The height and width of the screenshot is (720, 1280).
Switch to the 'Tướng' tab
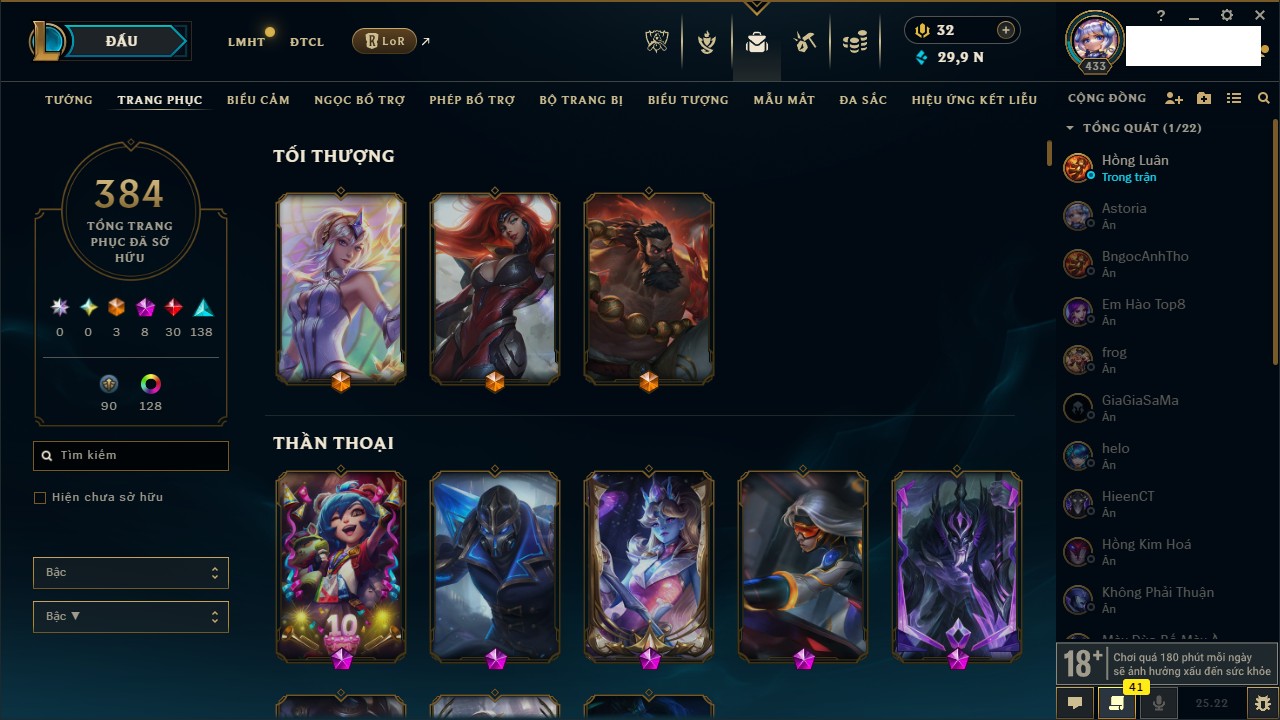69,100
